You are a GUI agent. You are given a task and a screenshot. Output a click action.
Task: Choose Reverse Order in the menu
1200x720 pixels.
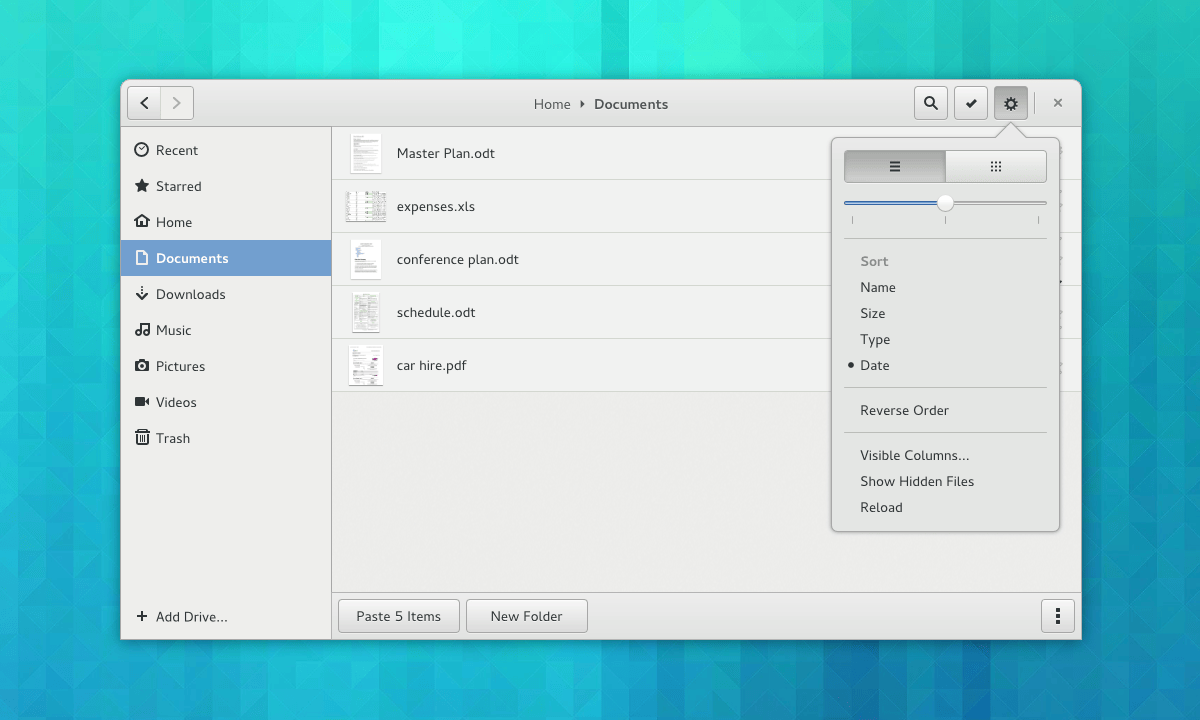click(904, 410)
